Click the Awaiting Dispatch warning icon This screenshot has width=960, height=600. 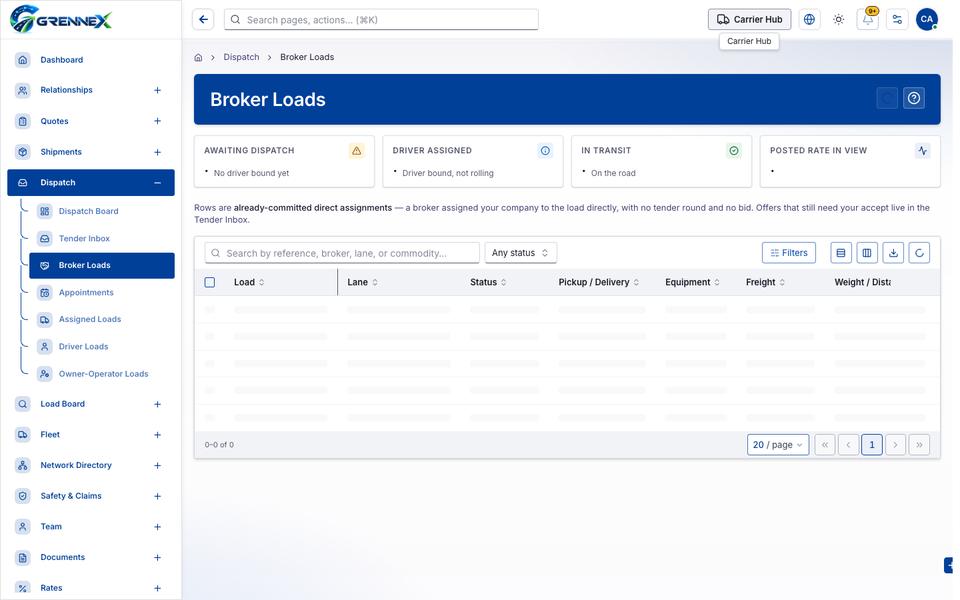tap(357, 151)
